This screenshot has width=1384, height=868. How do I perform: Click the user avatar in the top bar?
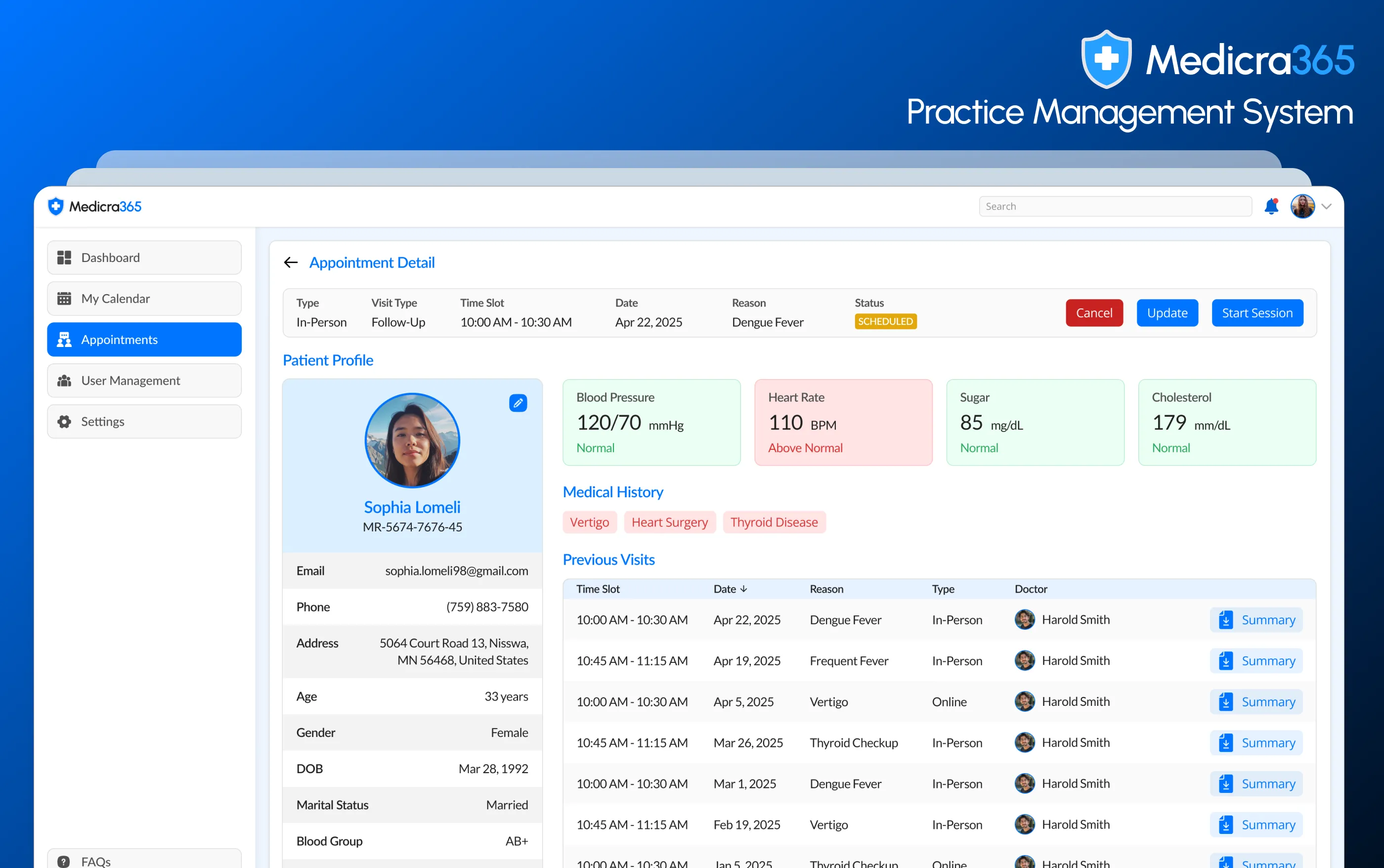tap(1302, 206)
